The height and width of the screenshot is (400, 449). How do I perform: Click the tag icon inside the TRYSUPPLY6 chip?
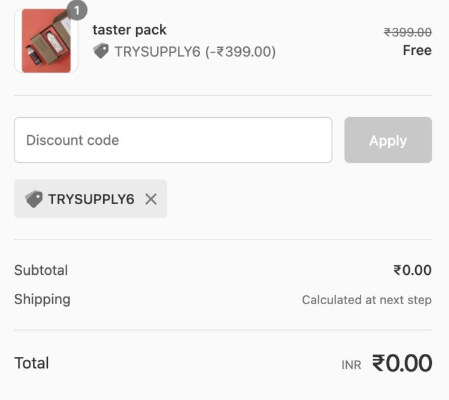click(34, 199)
